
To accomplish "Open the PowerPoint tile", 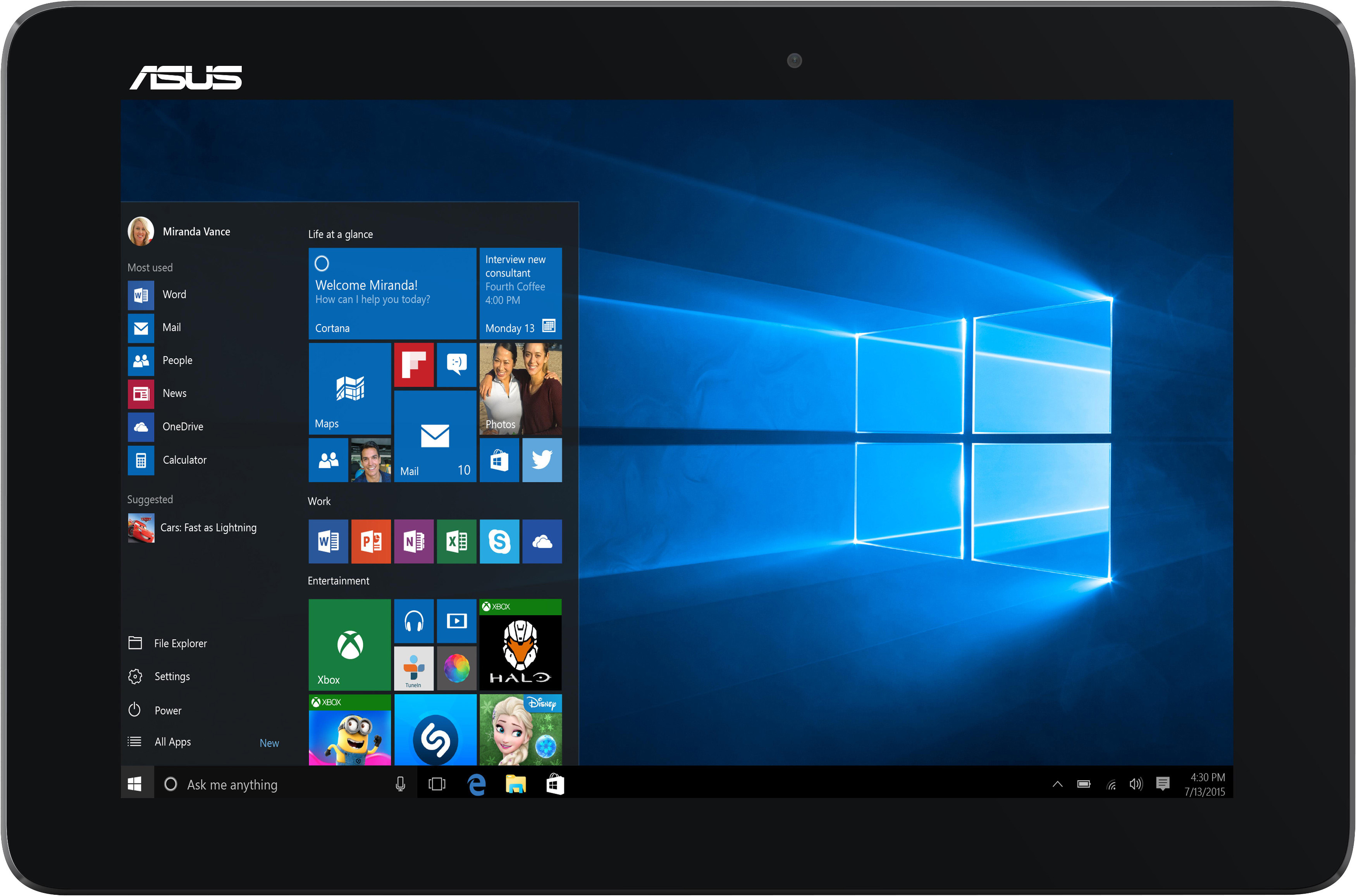I will coord(371,541).
